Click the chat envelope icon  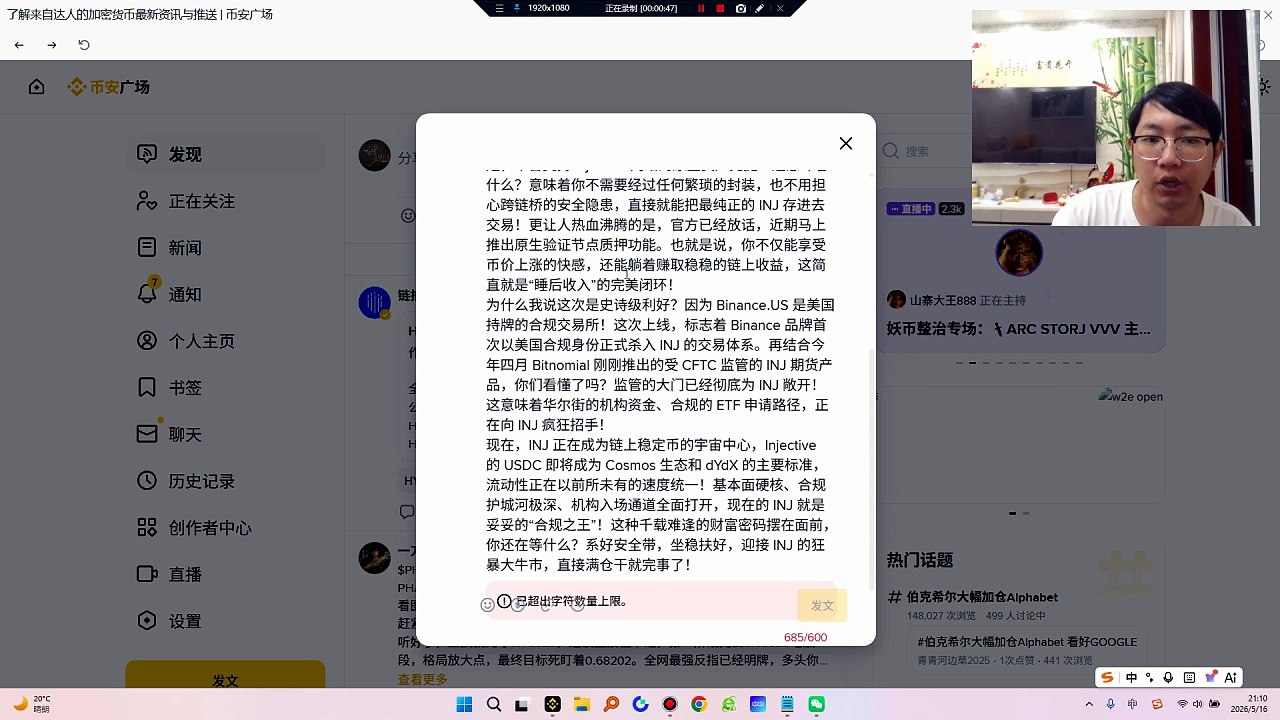[147, 434]
